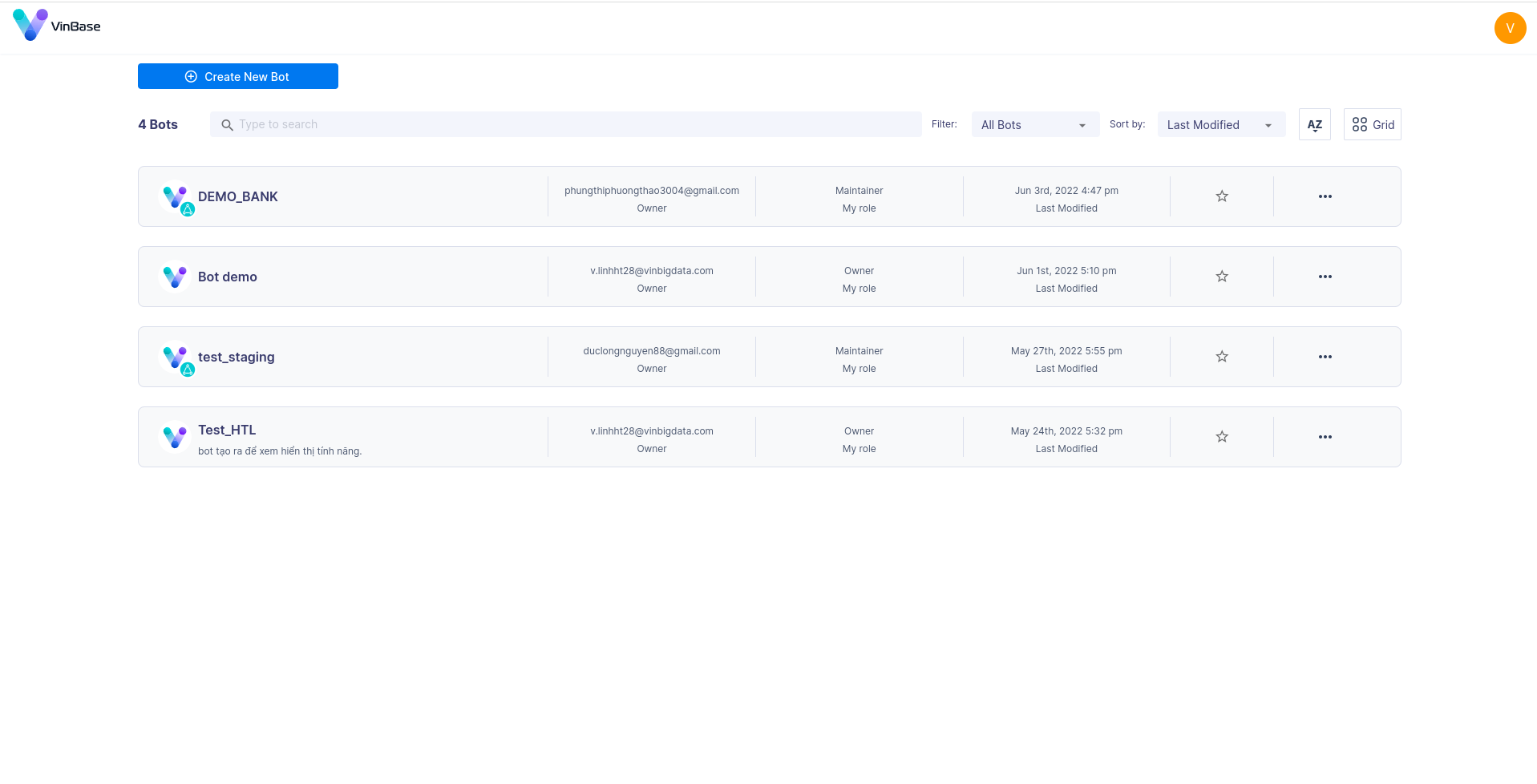This screenshot has height=784, width=1537.
Task: Star the DEMO_BANK bot
Action: click(x=1222, y=196)
